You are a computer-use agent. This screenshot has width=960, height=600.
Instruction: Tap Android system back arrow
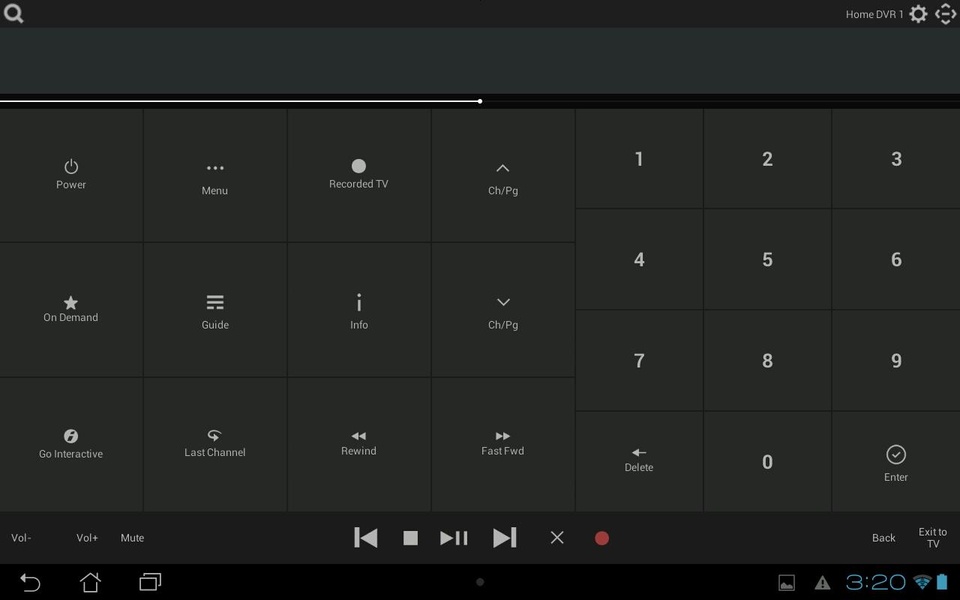(30, 582)
